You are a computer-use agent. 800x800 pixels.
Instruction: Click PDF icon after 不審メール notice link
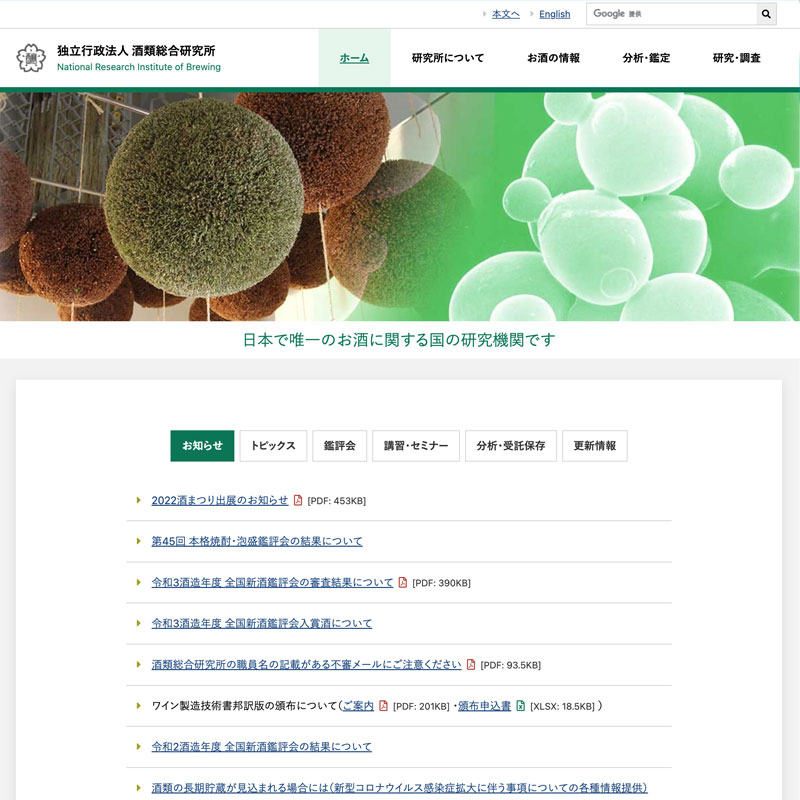471,664
